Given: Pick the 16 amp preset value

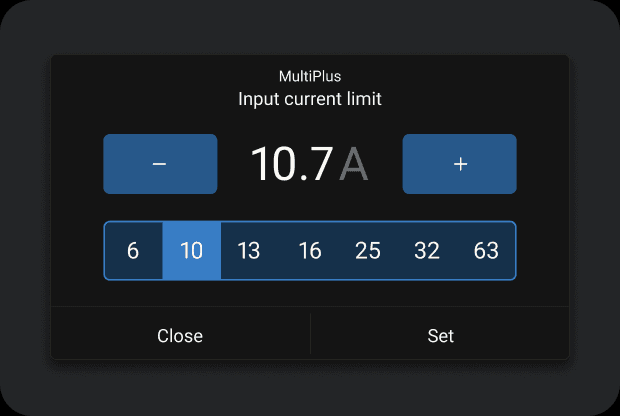Looking at the screenshot, I should [x=310, y=250].
